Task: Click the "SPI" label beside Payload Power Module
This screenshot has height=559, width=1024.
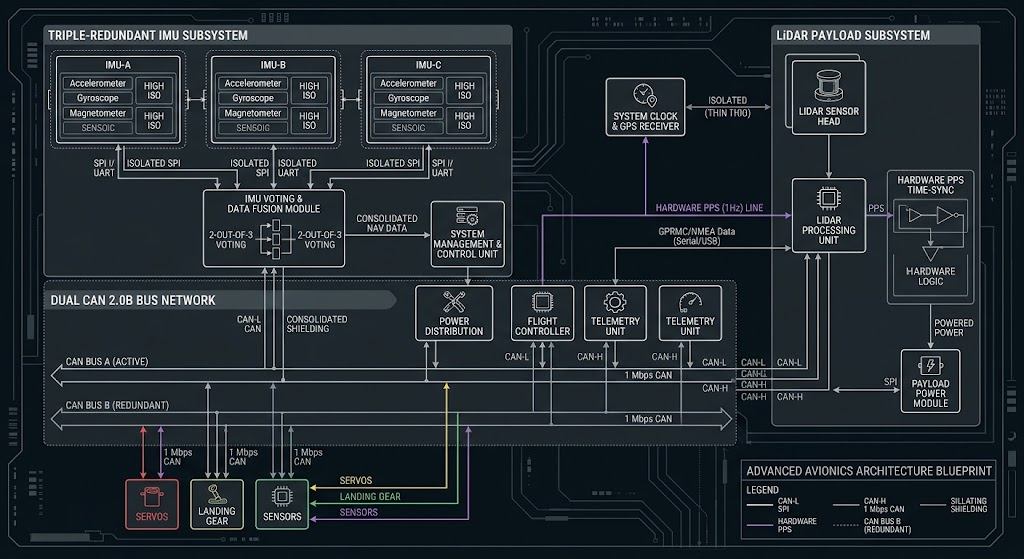Action: [890, 381]
